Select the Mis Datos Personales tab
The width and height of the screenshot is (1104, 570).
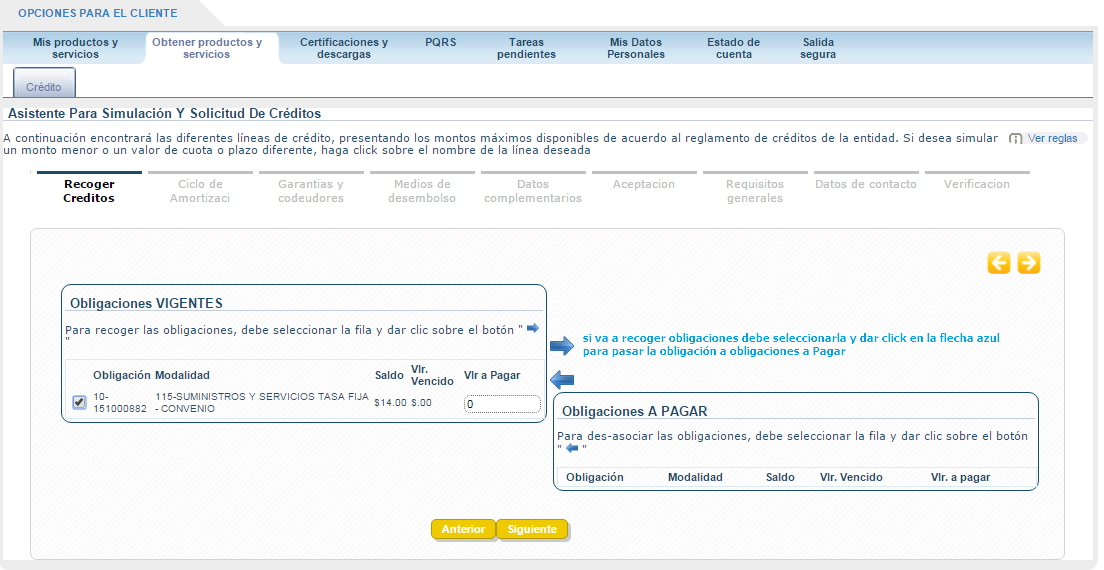(x=635, y=48)
